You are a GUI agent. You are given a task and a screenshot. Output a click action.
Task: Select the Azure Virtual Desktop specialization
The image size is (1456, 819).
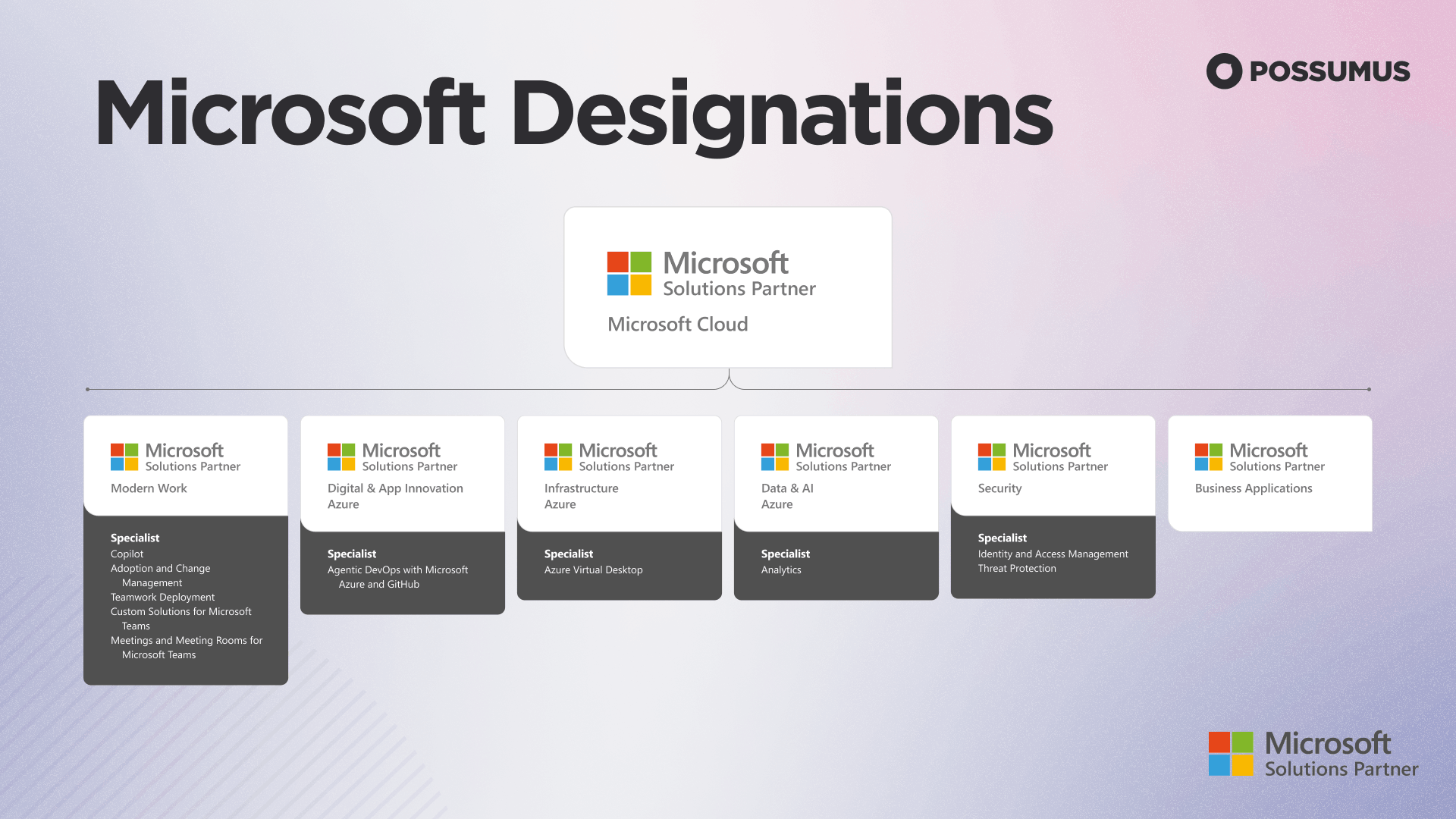point(594,570)
